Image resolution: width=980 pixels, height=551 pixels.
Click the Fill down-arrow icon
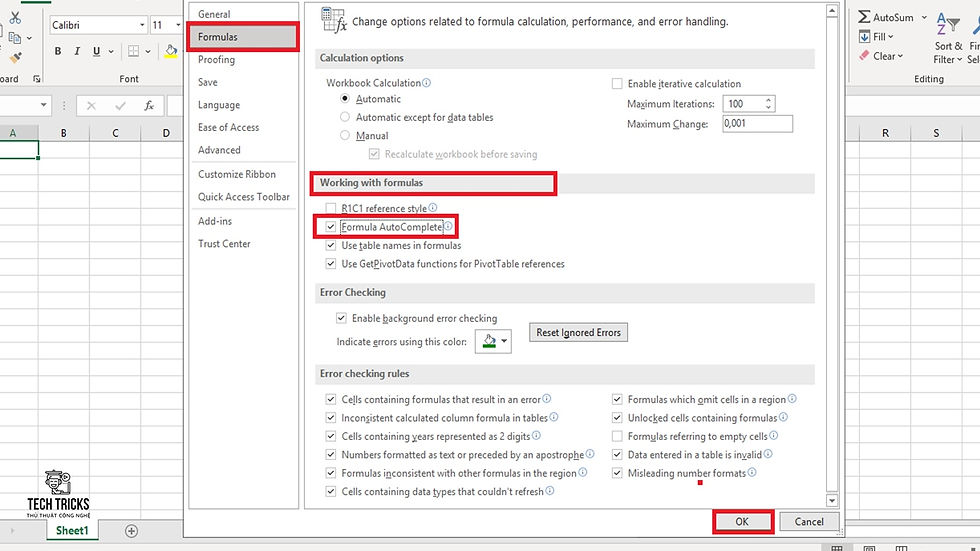(864, 37)
